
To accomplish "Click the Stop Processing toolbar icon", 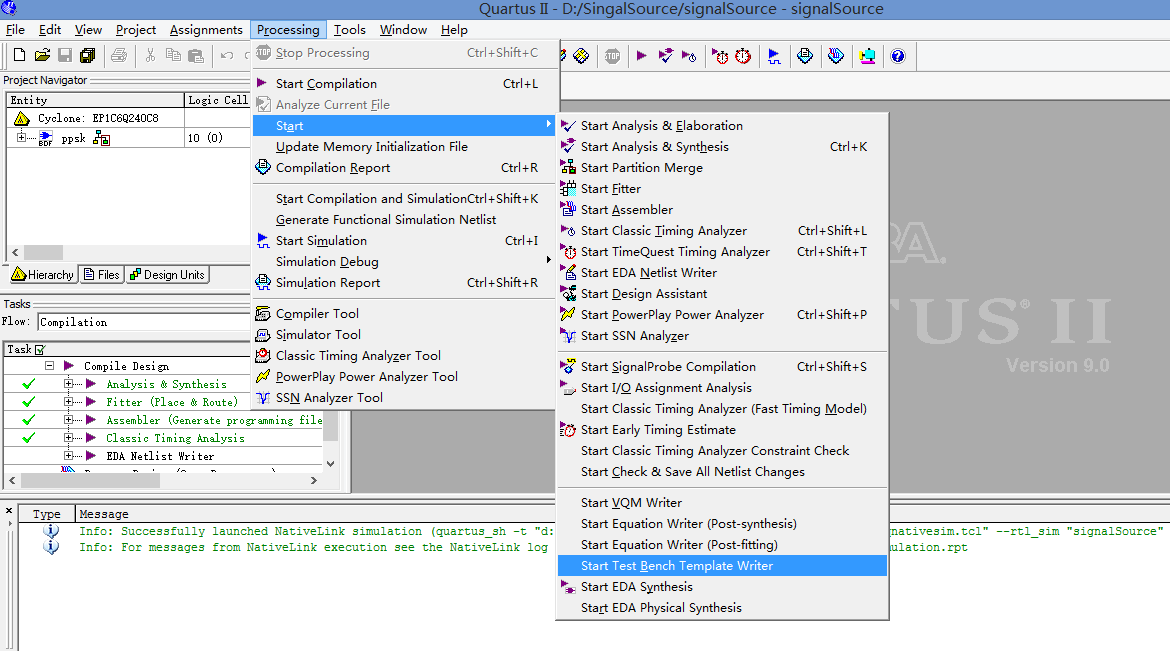I will point(612,56).
